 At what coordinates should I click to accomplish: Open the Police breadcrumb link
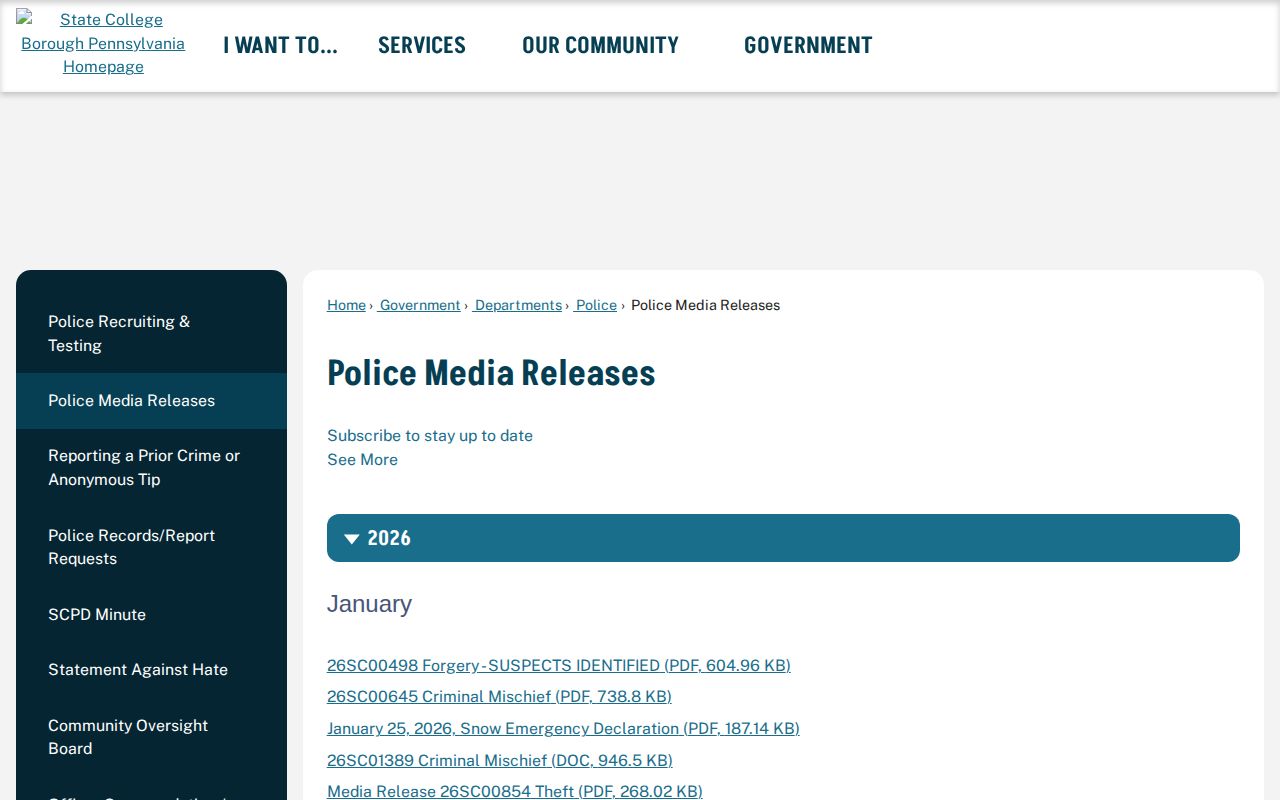596,305
